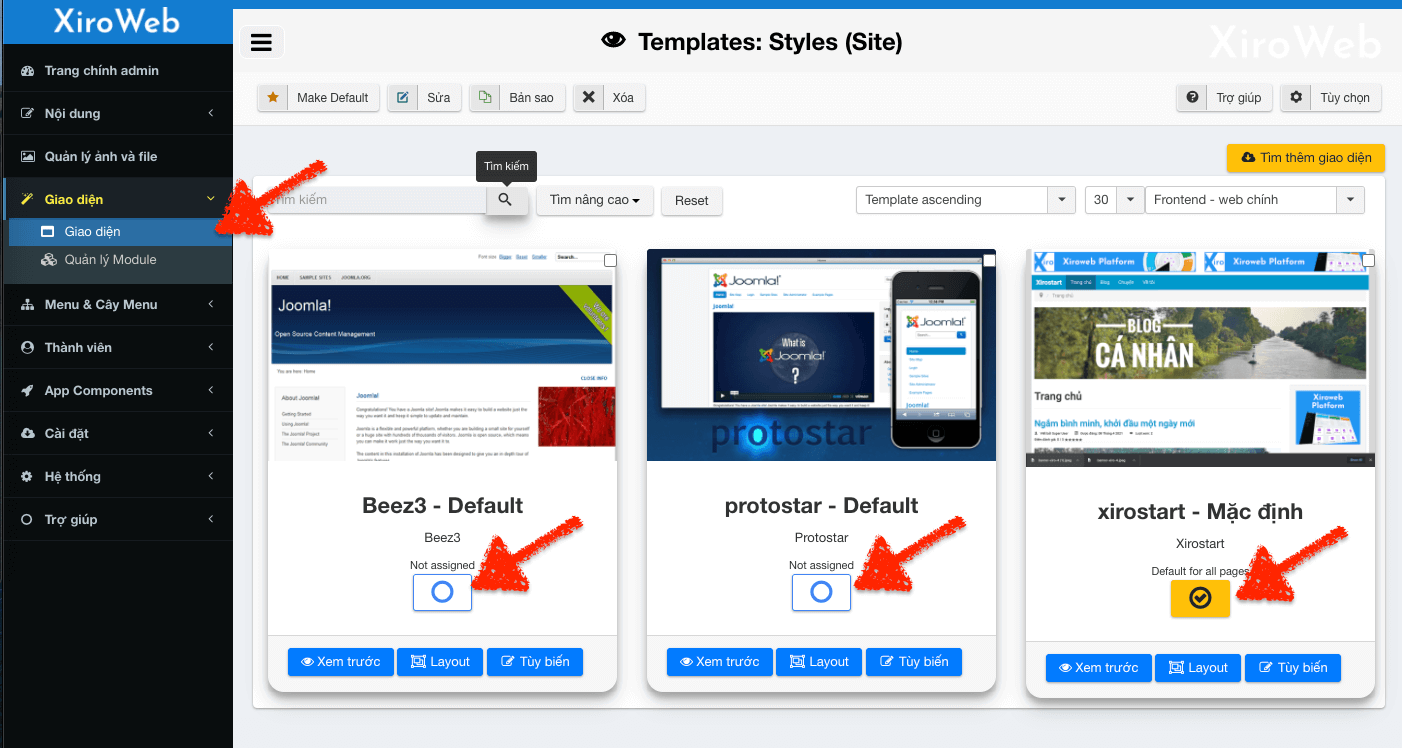Expand the Nội dung sidebar menu
Image resolution: width=1402 pixels, height=748 pixels.
(x=116, y=114)
